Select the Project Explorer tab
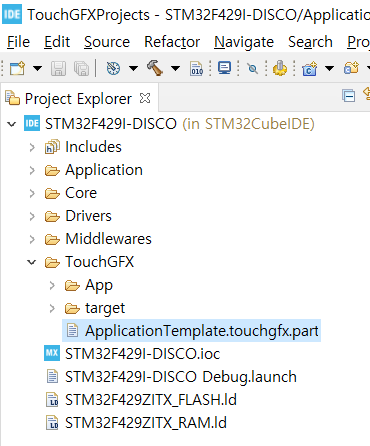This screenshot has height=446, width=370. pos(78,99)
